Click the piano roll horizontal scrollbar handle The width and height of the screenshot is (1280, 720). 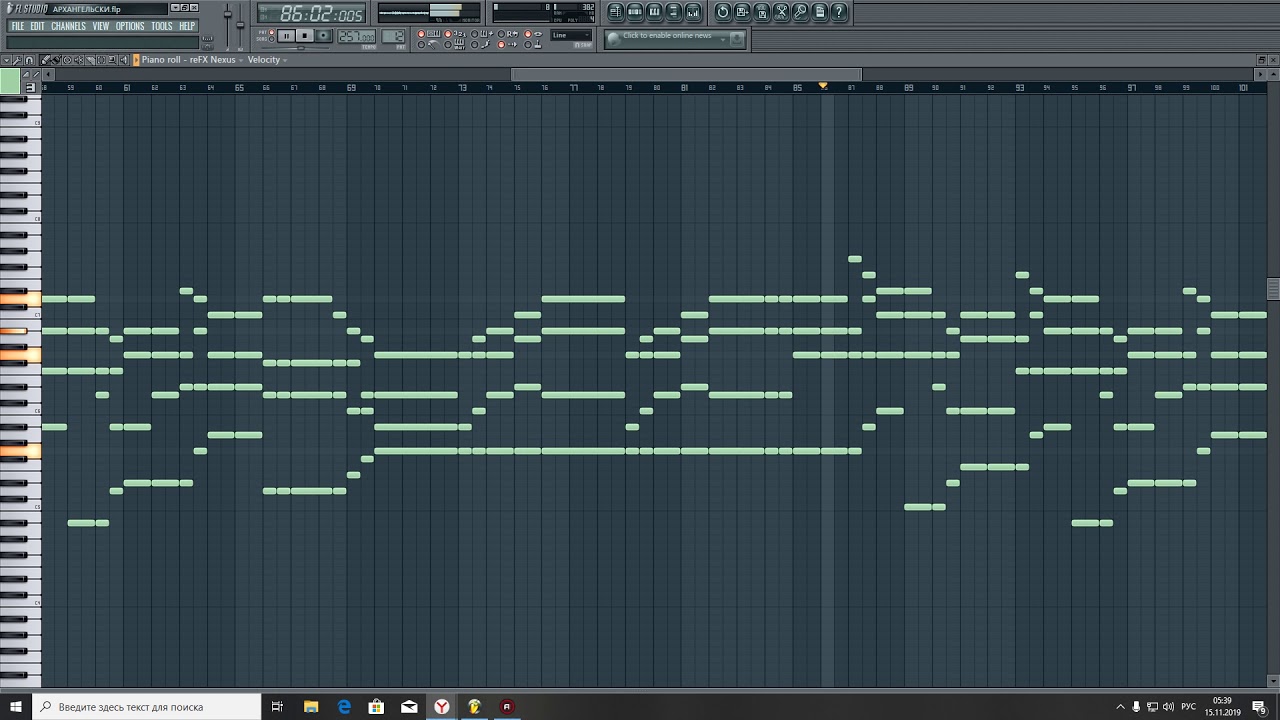pos(686,74)
